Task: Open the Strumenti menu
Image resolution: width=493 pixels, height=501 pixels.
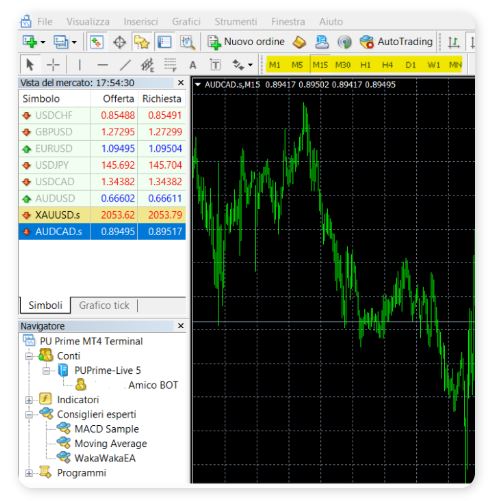Action: [x=236, y=22]
